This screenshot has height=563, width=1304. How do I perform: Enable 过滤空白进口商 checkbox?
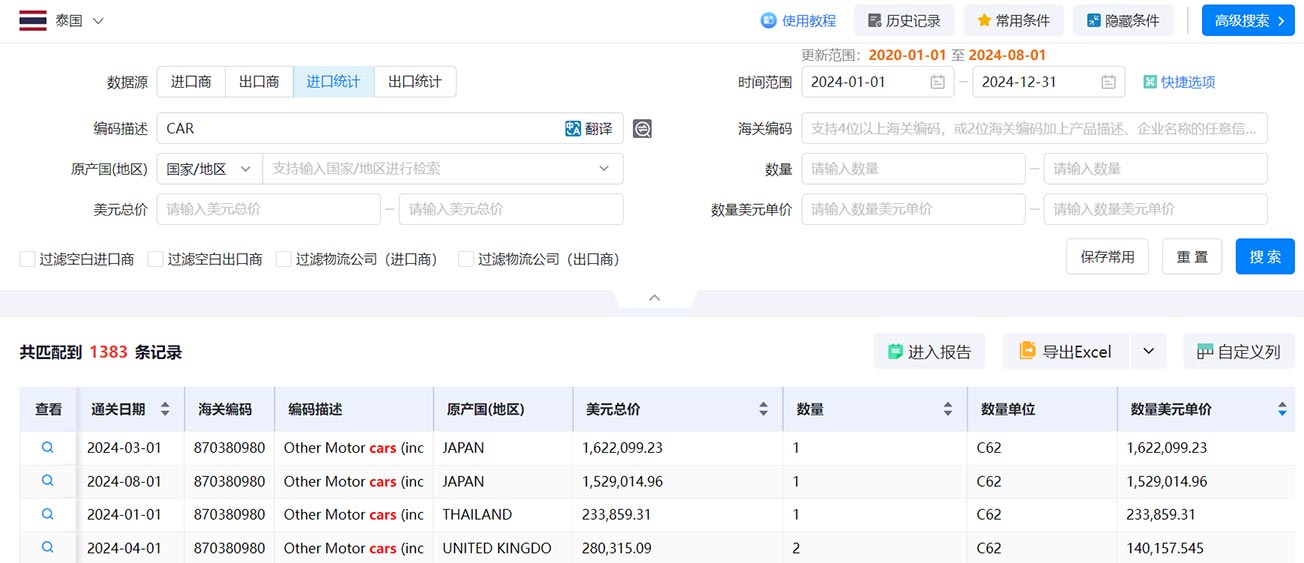(27, 259)
